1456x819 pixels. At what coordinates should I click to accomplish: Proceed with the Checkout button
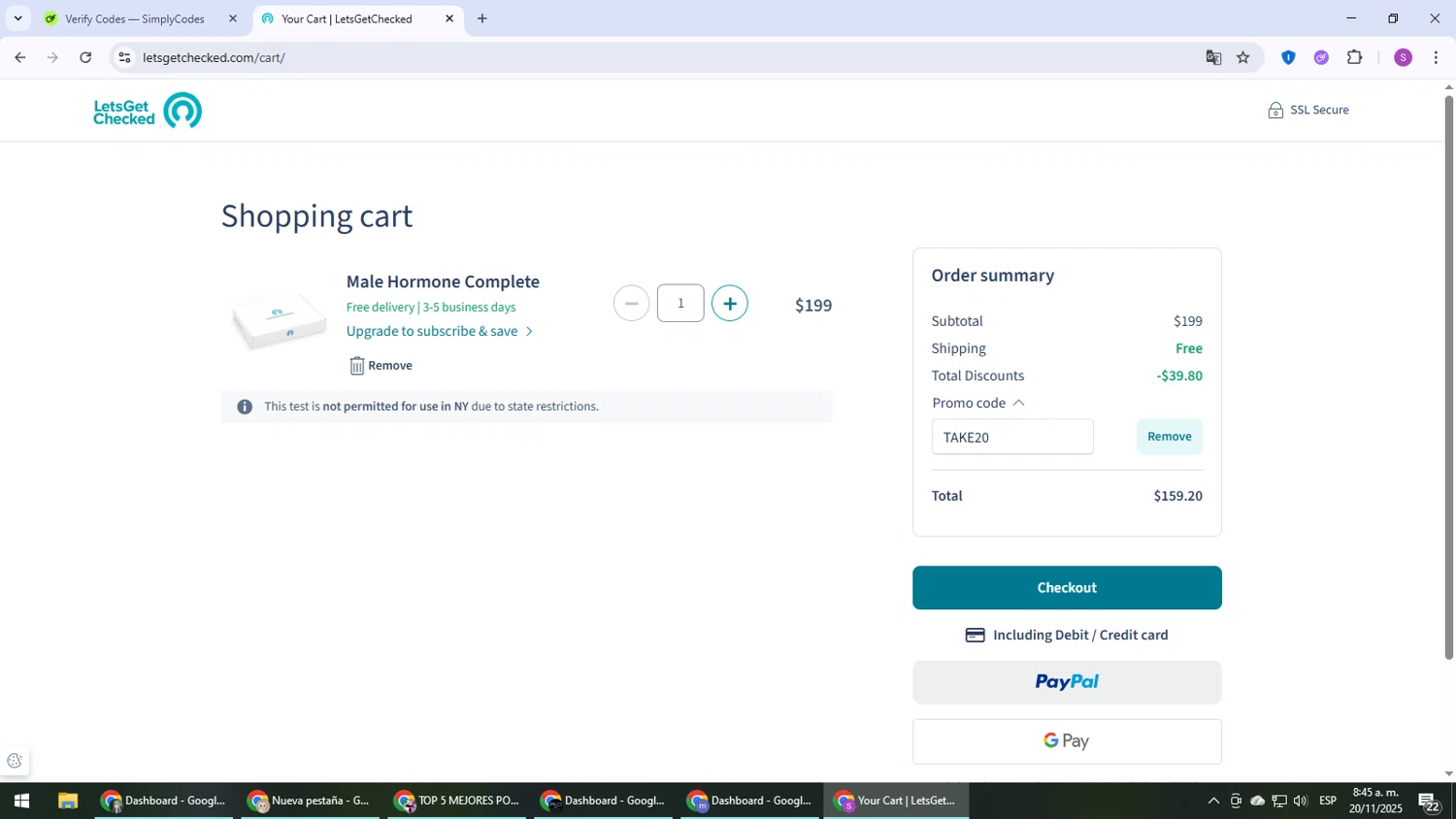click(1067, 588)
